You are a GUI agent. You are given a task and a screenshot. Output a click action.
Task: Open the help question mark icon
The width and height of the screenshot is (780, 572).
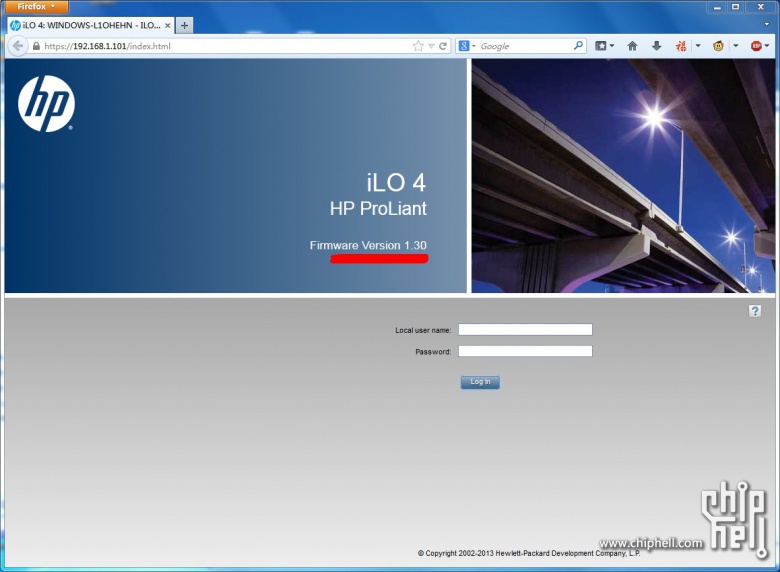[755, 311]
